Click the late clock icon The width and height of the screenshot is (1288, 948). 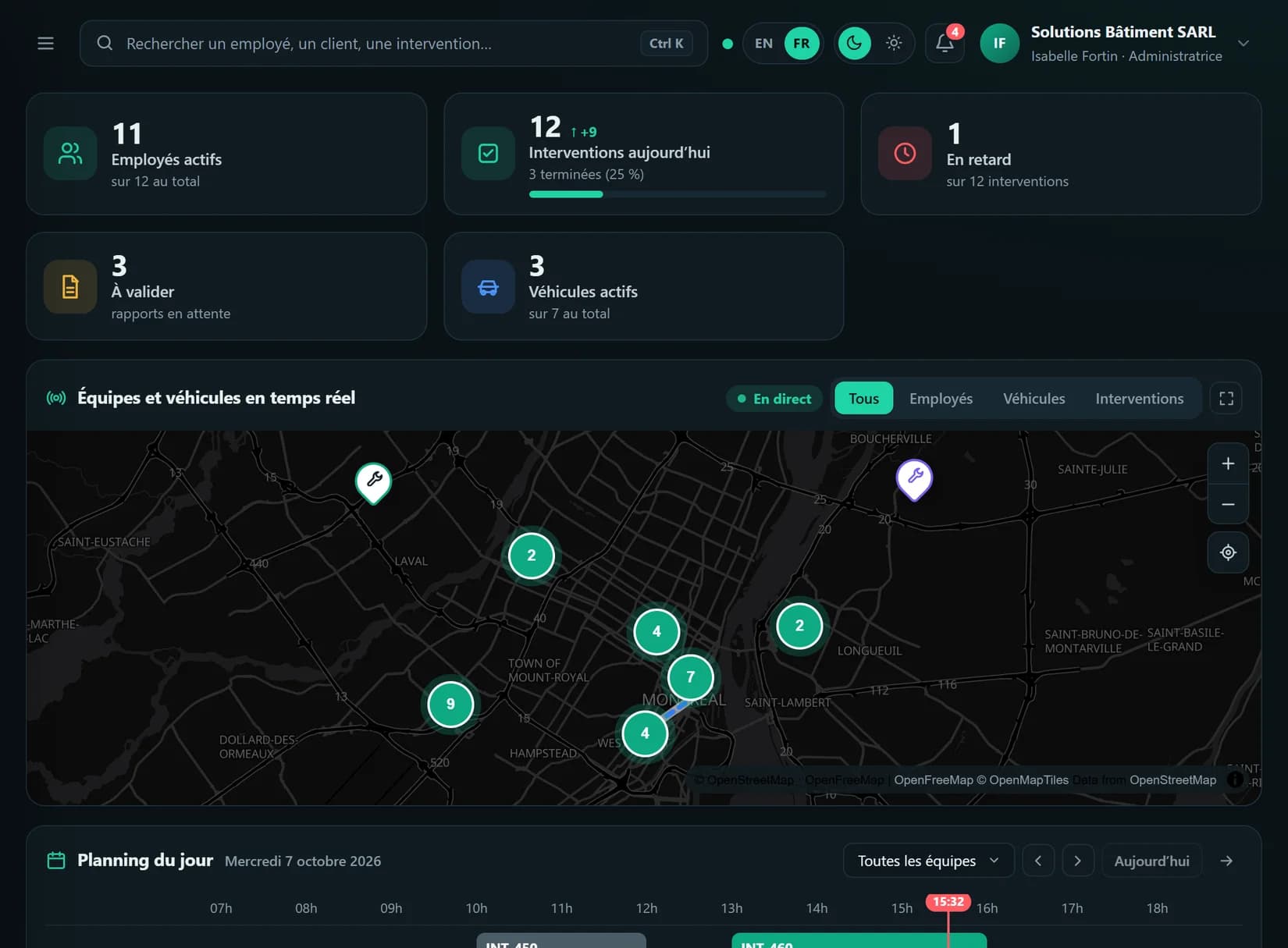[905, 154]
